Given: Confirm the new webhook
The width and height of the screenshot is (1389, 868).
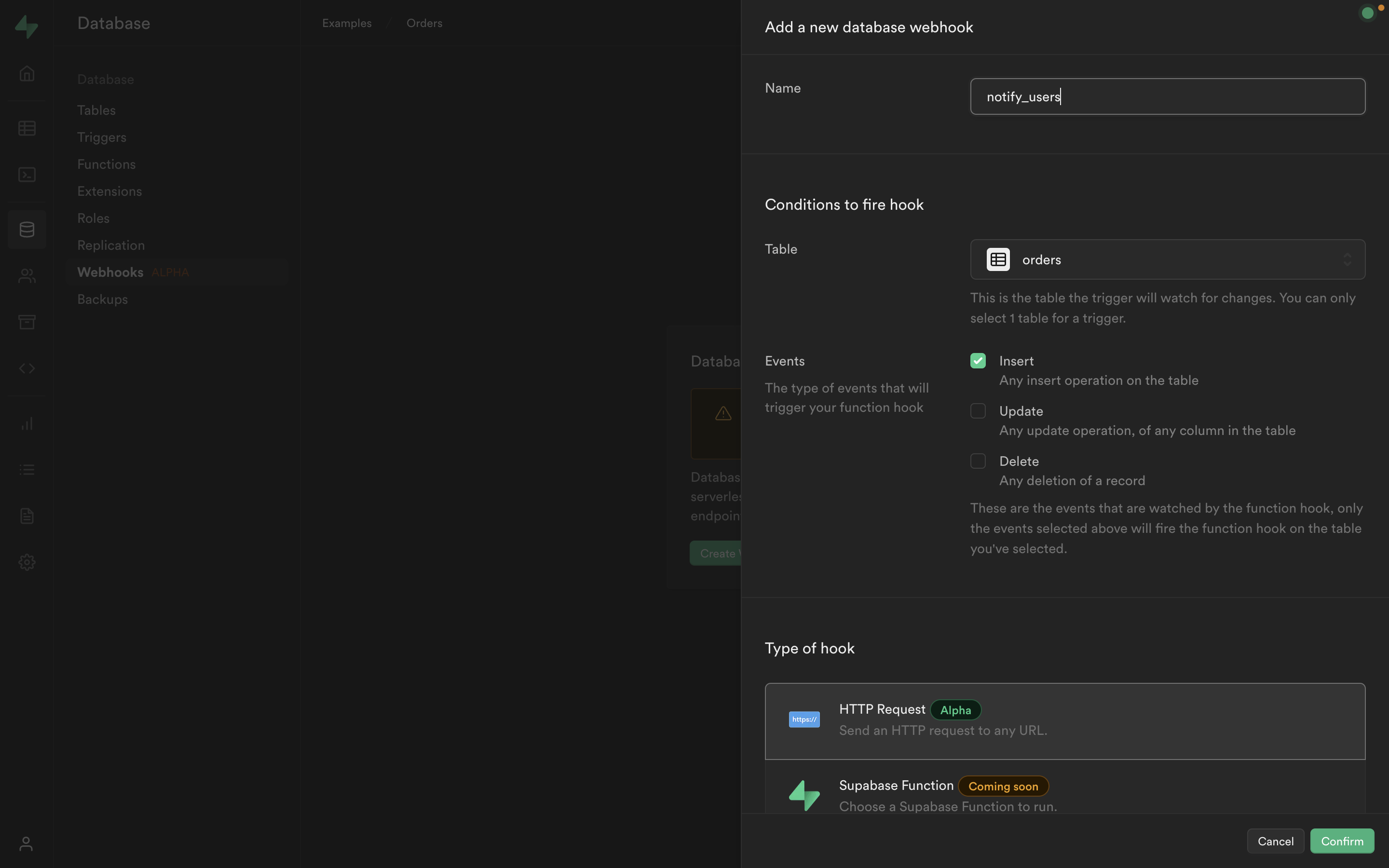Looking at the screenshot, I should coord(1342,841).
